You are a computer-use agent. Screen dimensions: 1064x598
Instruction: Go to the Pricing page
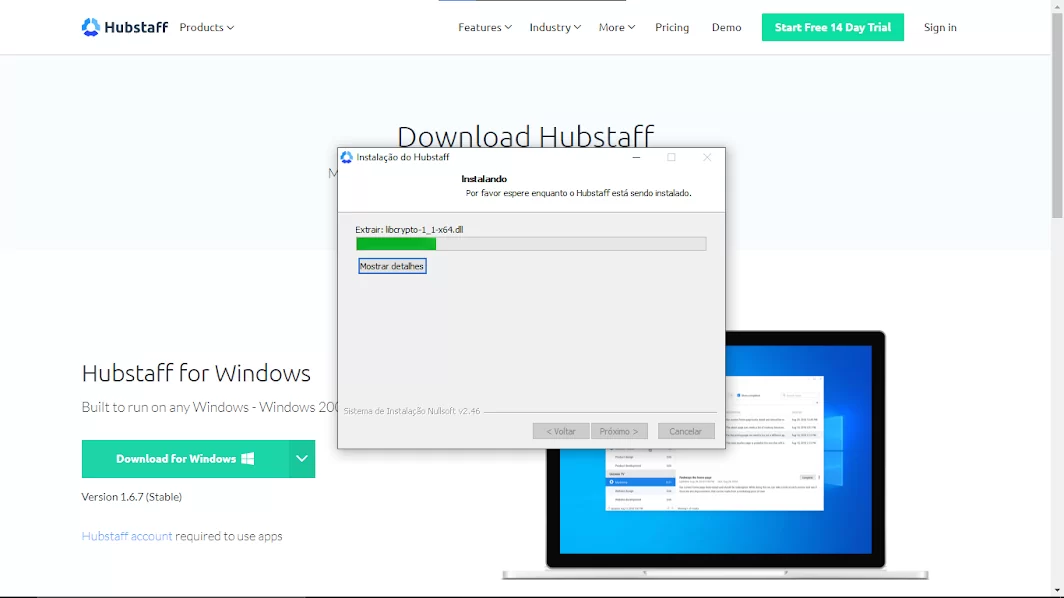click(x=672, y=27)
